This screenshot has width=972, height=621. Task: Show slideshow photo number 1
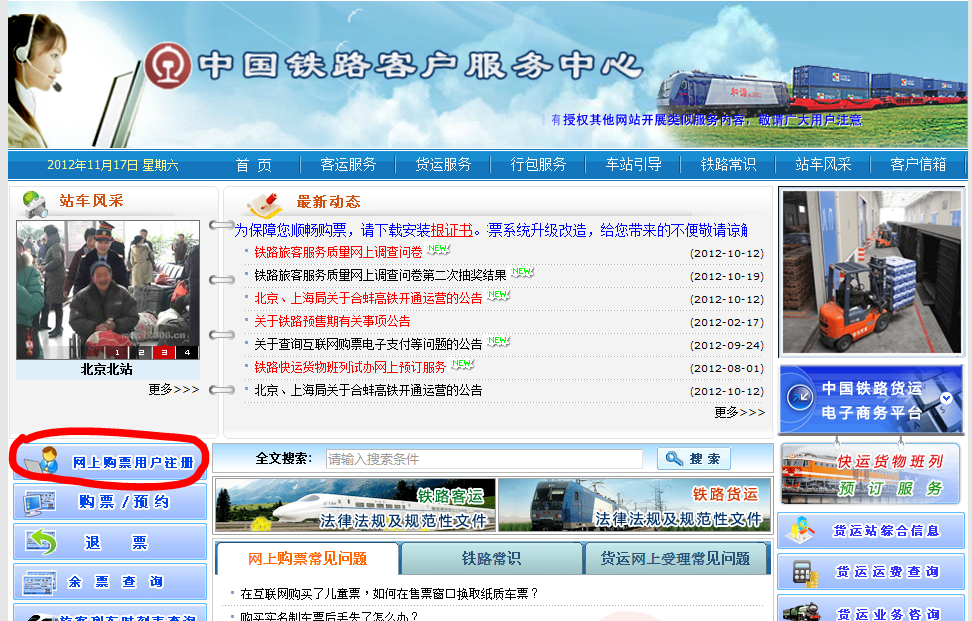117,352
